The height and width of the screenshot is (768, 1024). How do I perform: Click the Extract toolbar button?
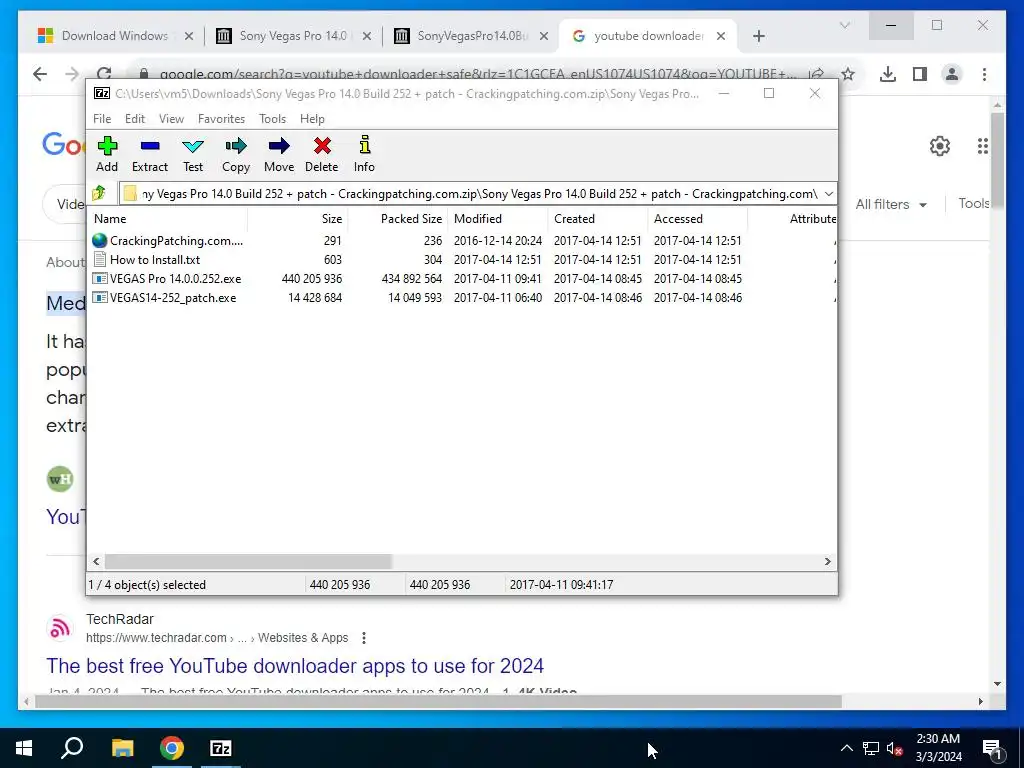(150, 154)
